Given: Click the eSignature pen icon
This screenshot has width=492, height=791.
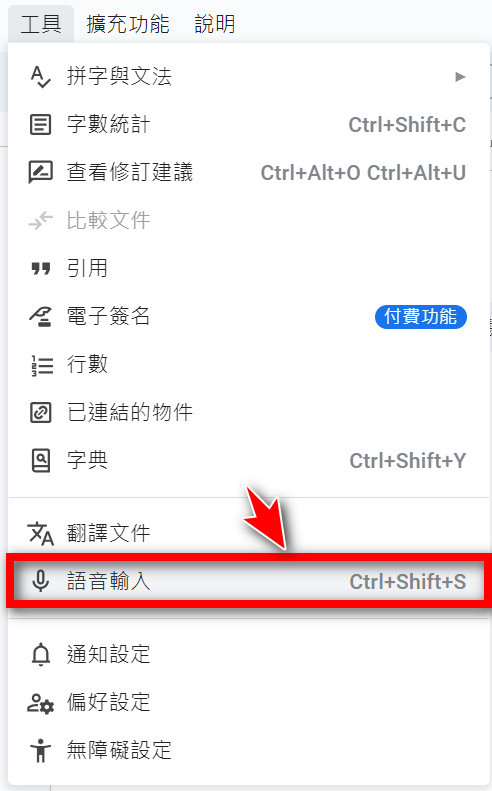Looking at the screenshot, I should point(40,316).
